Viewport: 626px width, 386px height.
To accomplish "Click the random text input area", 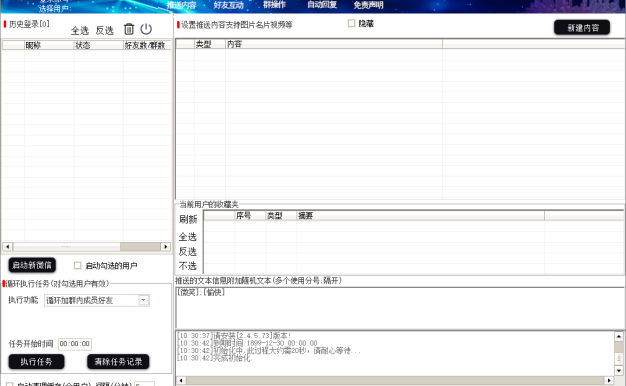I will tap(399, 308).
